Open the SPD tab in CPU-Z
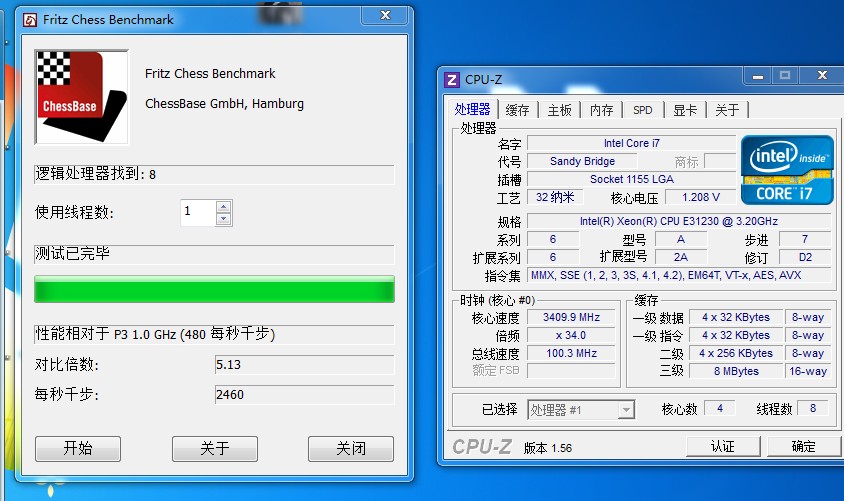 point(643,110)
